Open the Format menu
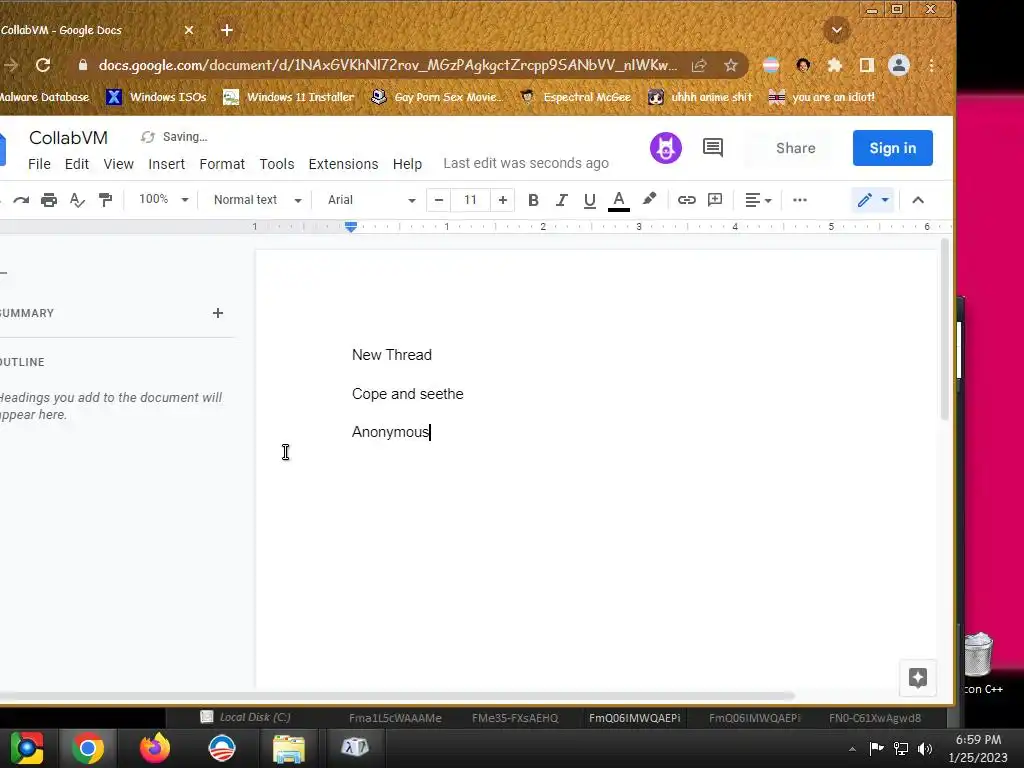 pos(222,164)
